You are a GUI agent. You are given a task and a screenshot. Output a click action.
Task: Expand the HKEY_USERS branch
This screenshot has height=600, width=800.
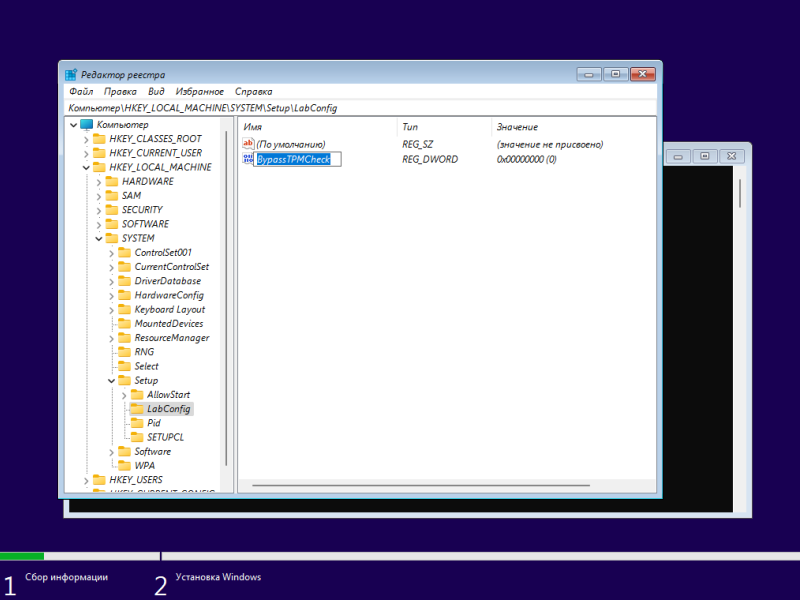click(x=86, y=481)
